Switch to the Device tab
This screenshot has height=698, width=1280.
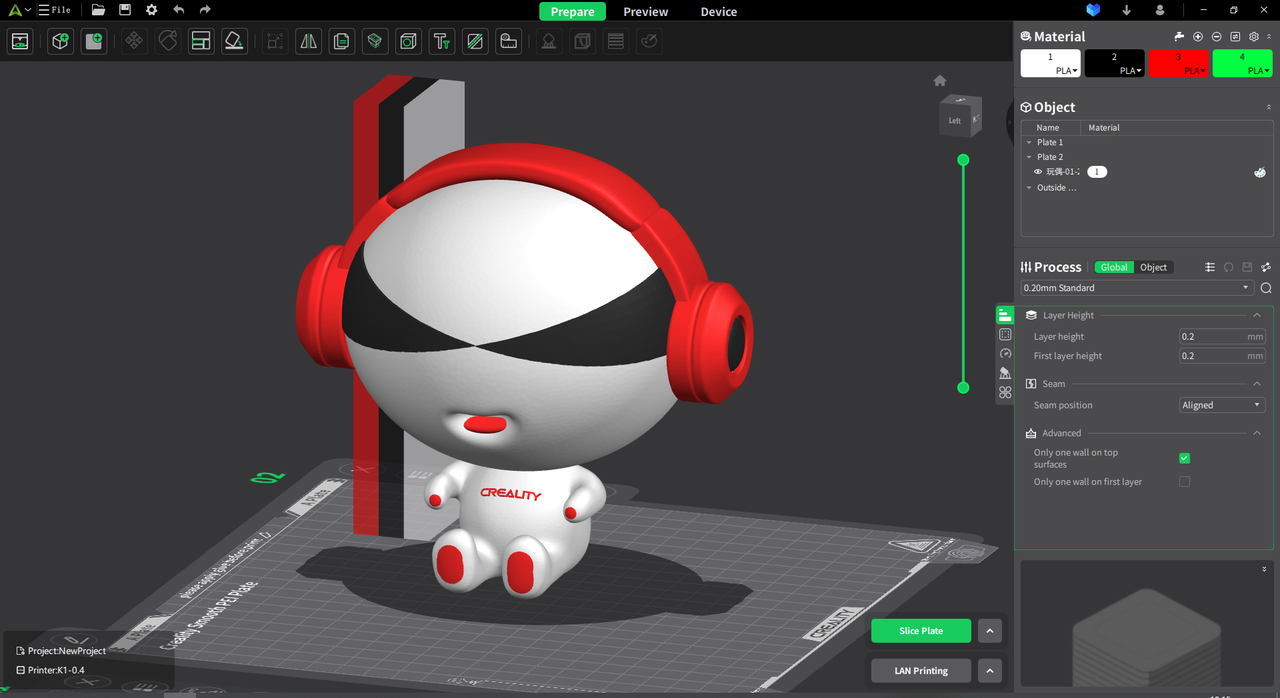pyautogui.click(x=718, y=12)
